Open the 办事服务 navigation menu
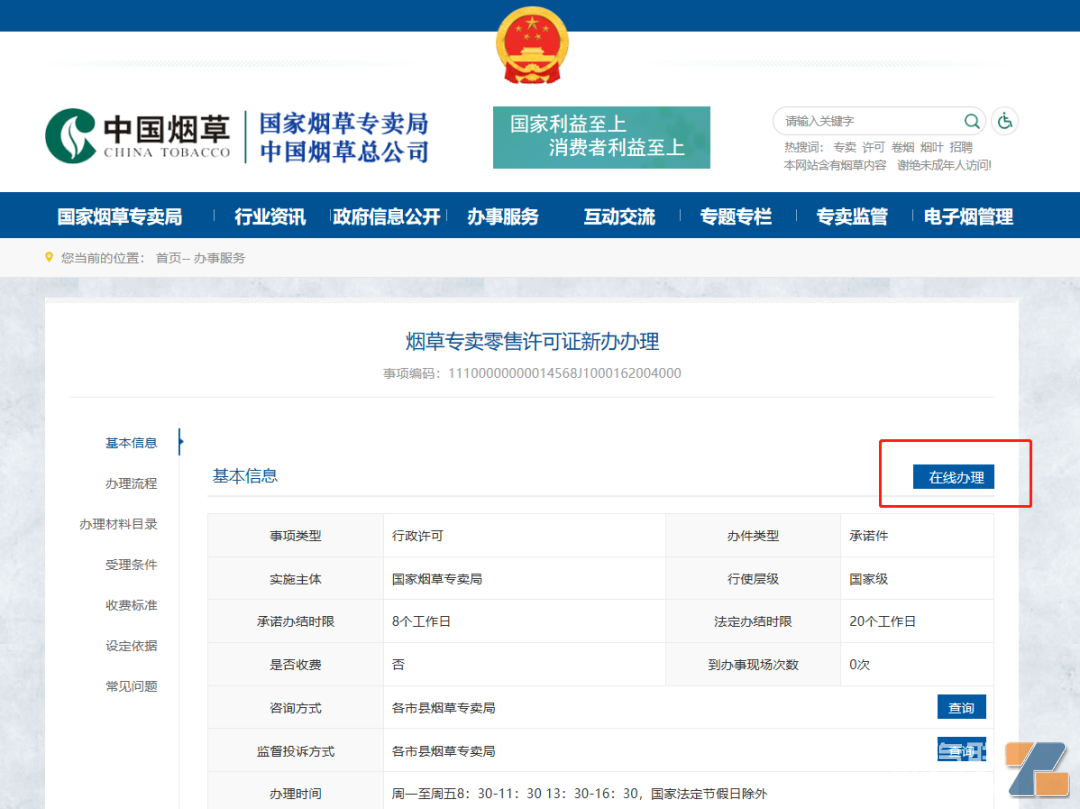The height and width of the screenshot is (809, 1080). pos(502,216)
